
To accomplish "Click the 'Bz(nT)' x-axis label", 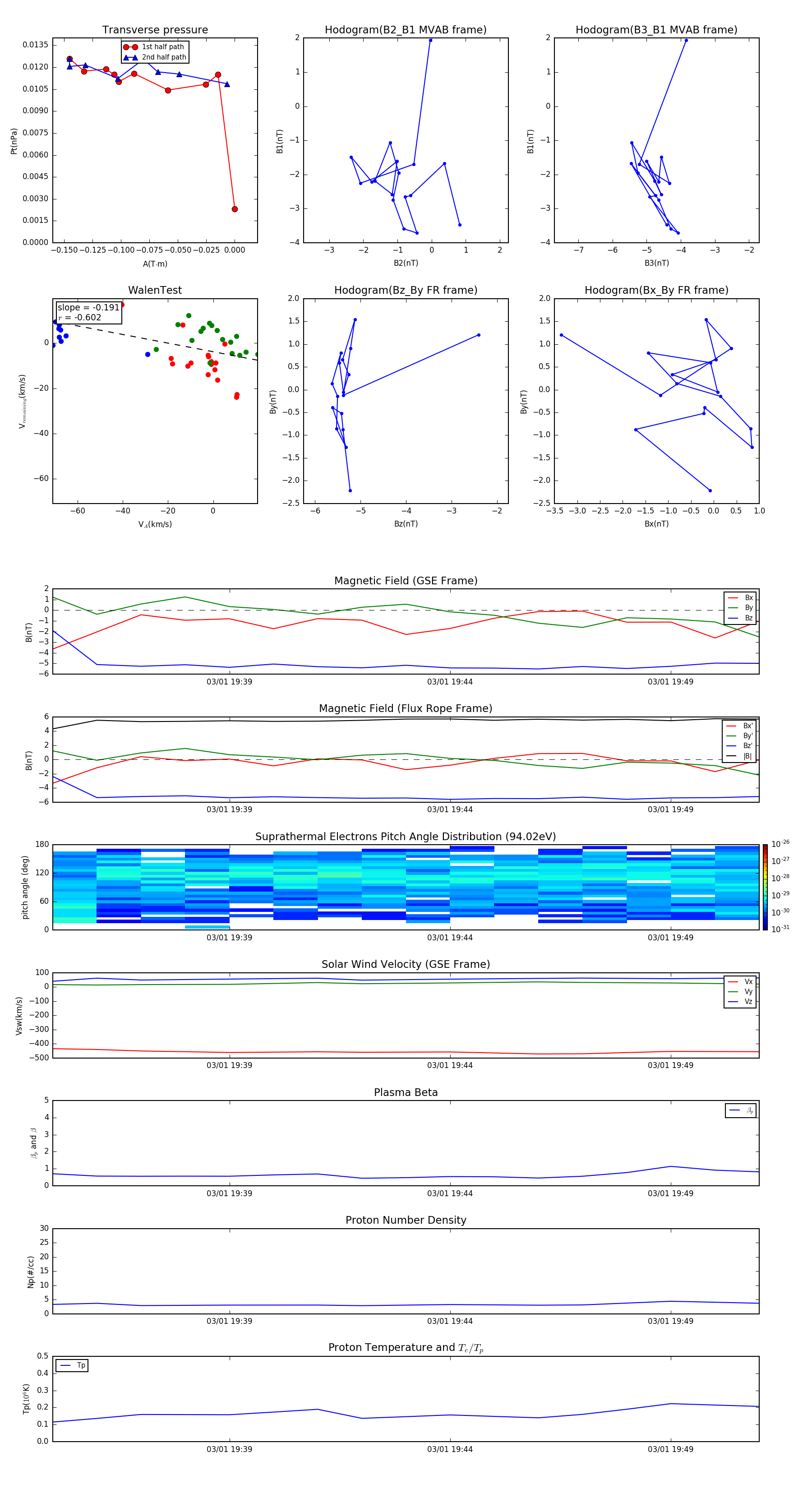I will coord(406,524).
